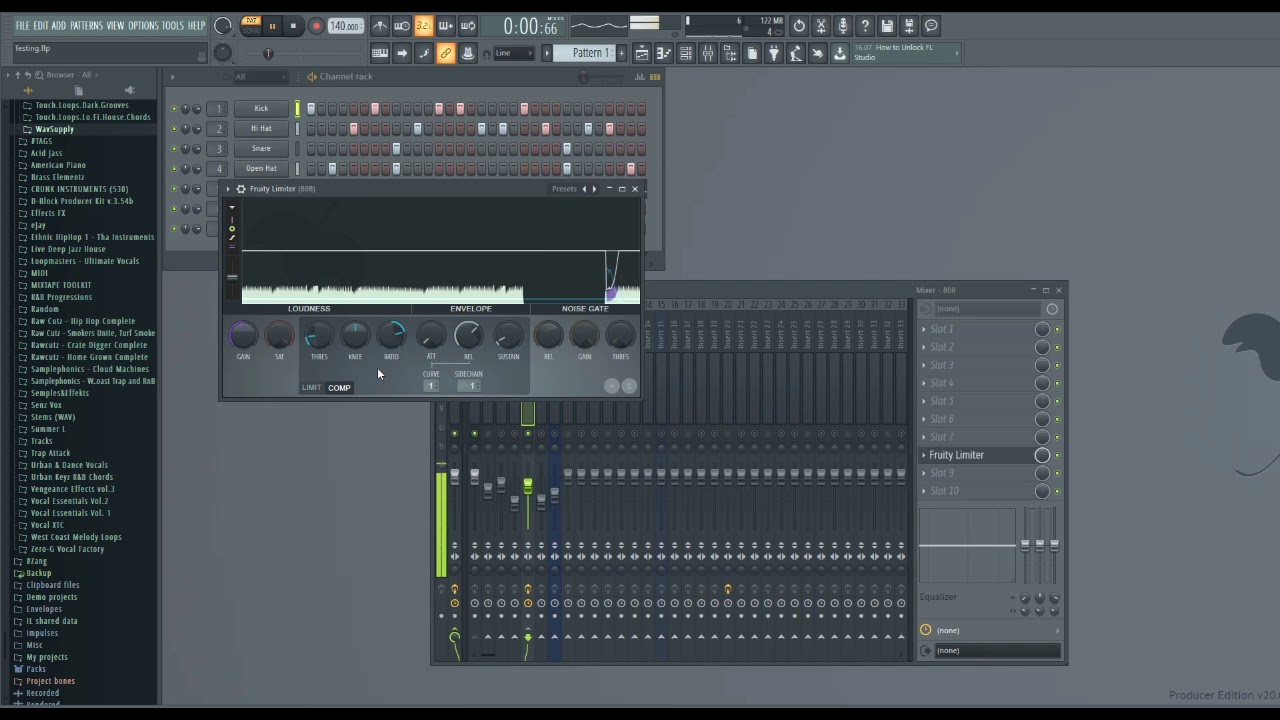1280x720 pixels.
Task: Open the OPTIONS menu
Action: pos(143,26)
